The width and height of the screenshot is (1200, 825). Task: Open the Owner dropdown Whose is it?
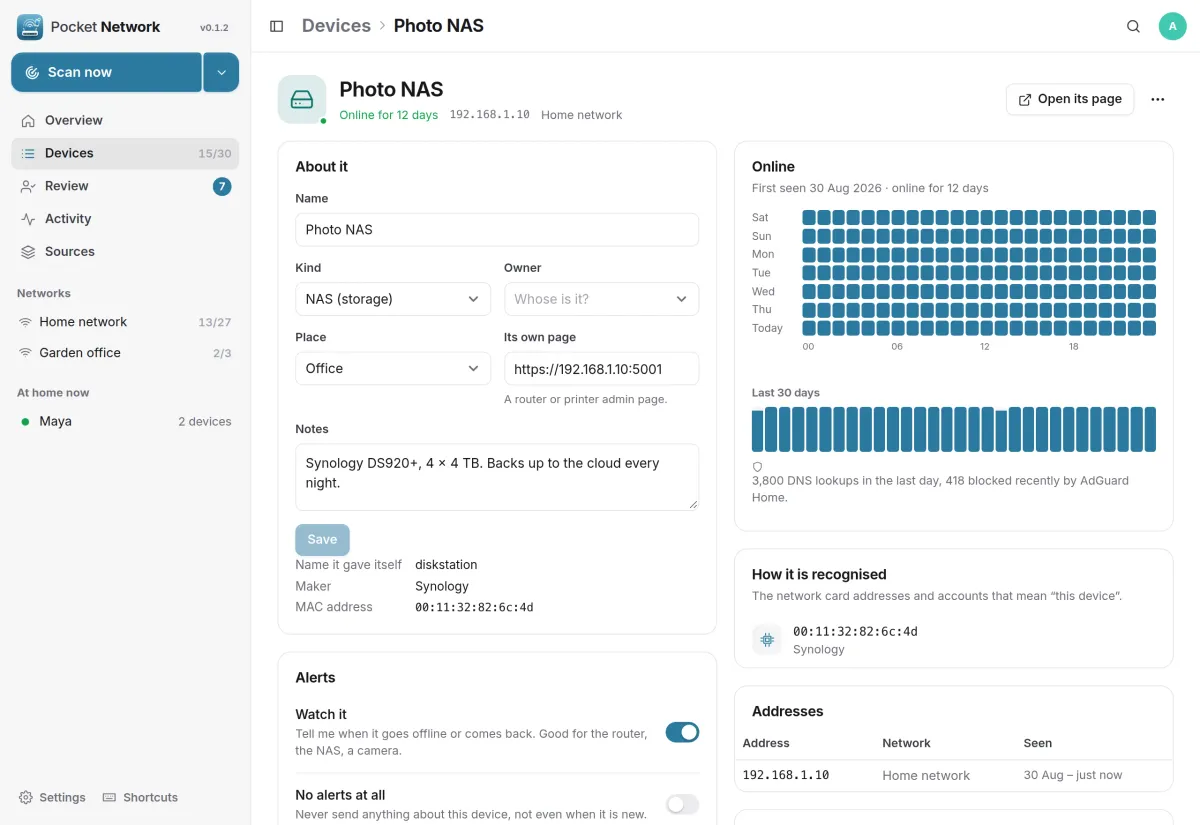(x=601, y=299)
